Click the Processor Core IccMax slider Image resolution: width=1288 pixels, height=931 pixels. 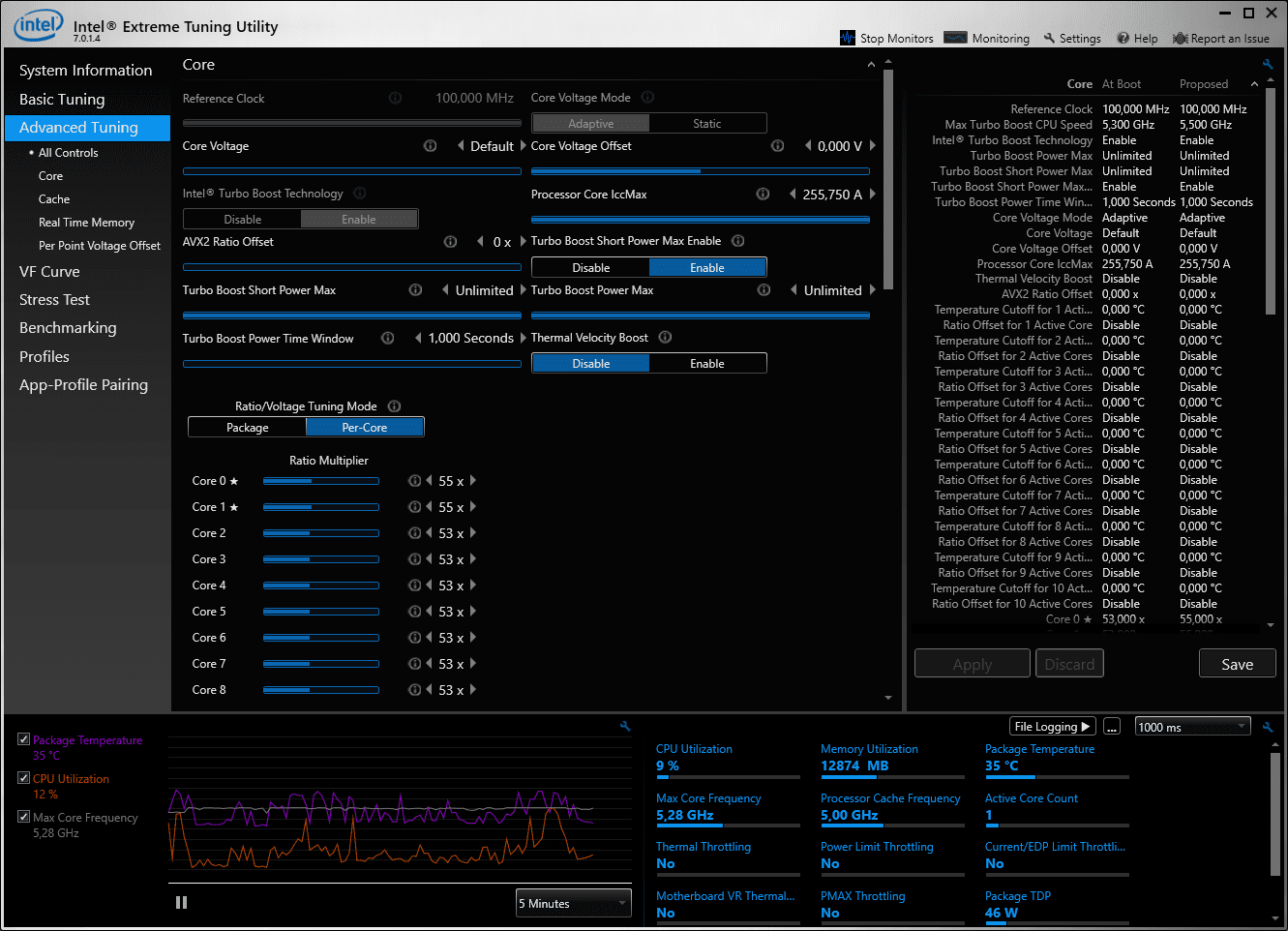point(701,220)
